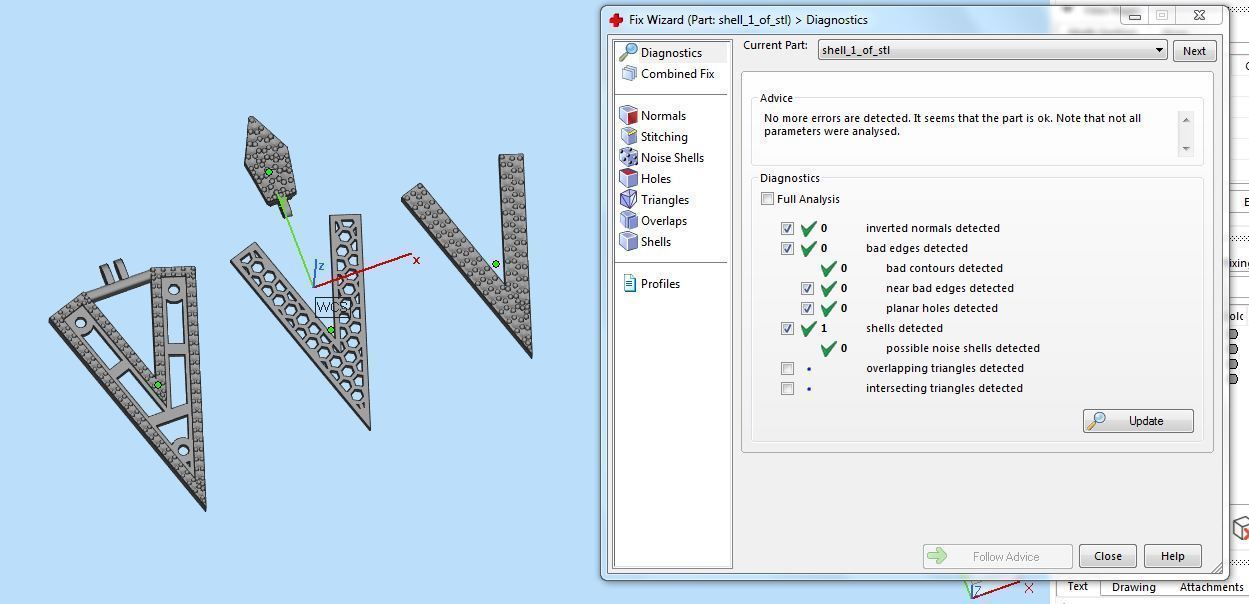This screenshot has height=604, width=1249.
Task: Switch to the Text tab
Action: [1077, 587]
